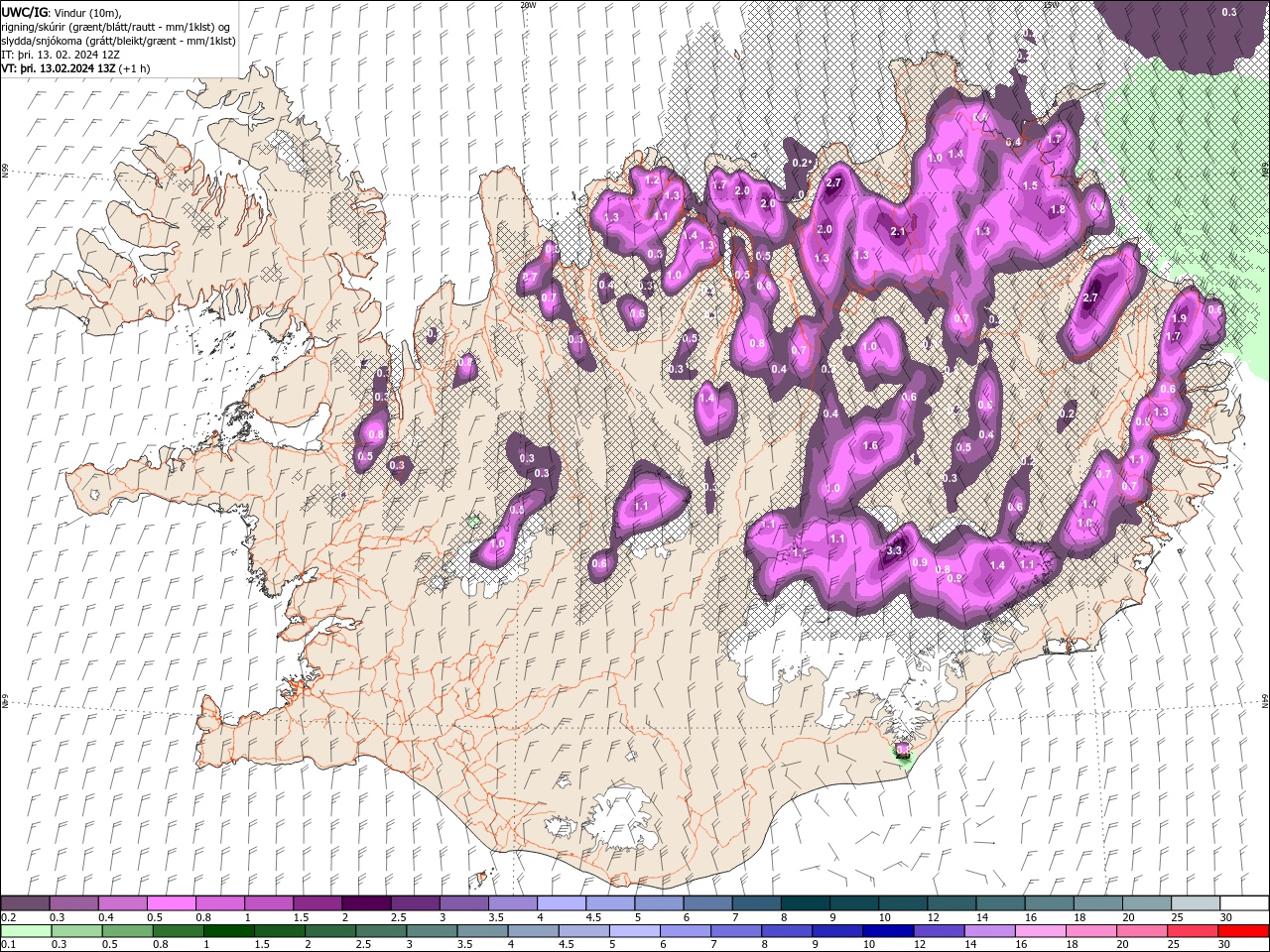Pick the bright pink swatch at upper legend 0.5
1270x952 pixels.
pos(171,903)
